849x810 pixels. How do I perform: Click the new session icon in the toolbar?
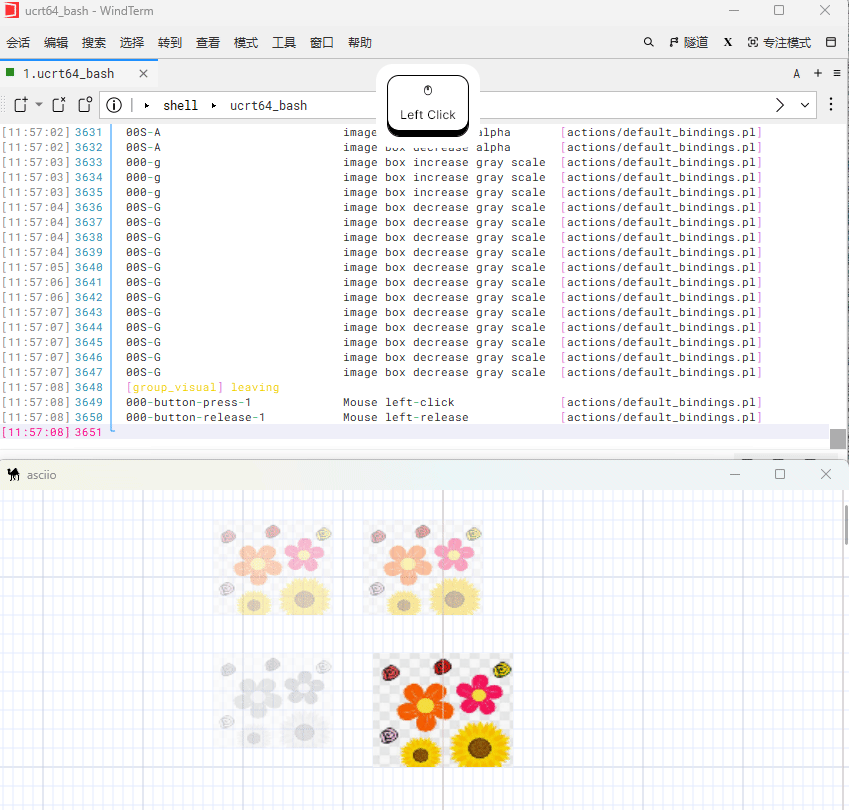[x=20, y=105]
